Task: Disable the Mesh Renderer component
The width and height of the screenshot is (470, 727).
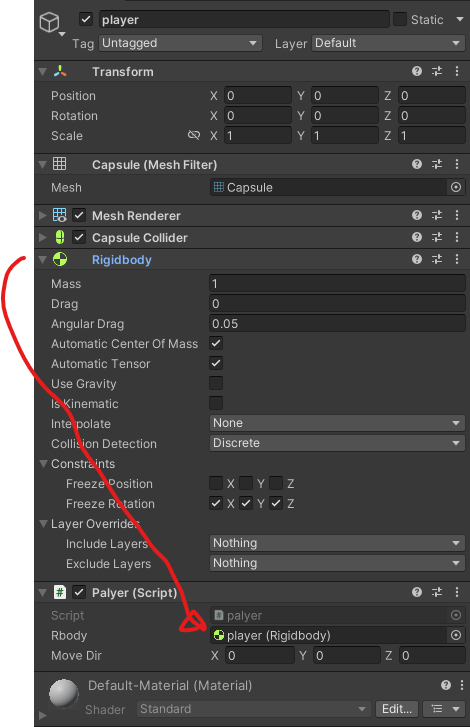Action: coord(79,215)
